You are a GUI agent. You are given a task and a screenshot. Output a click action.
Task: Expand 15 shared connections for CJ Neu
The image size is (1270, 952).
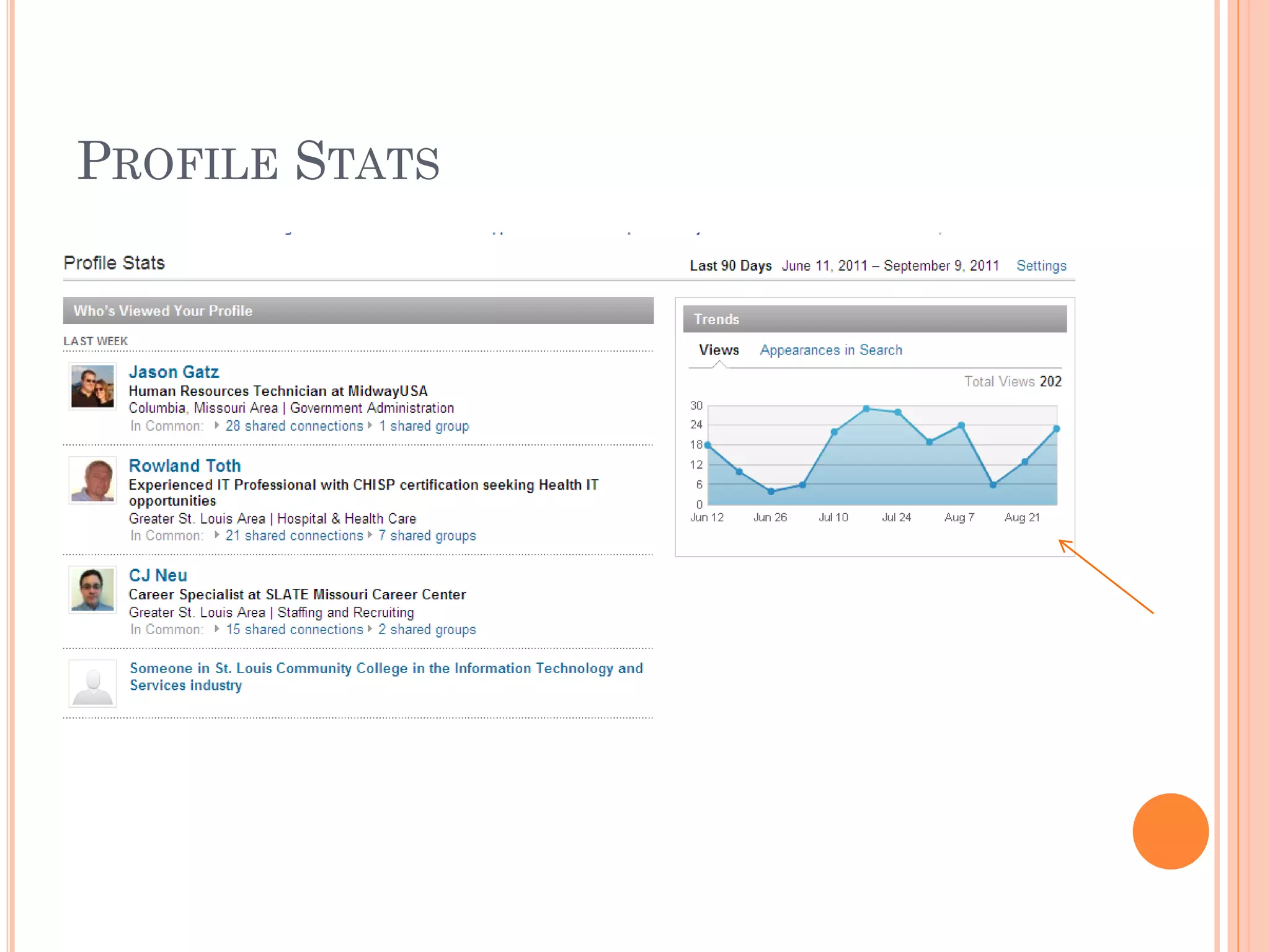(294, 629)
